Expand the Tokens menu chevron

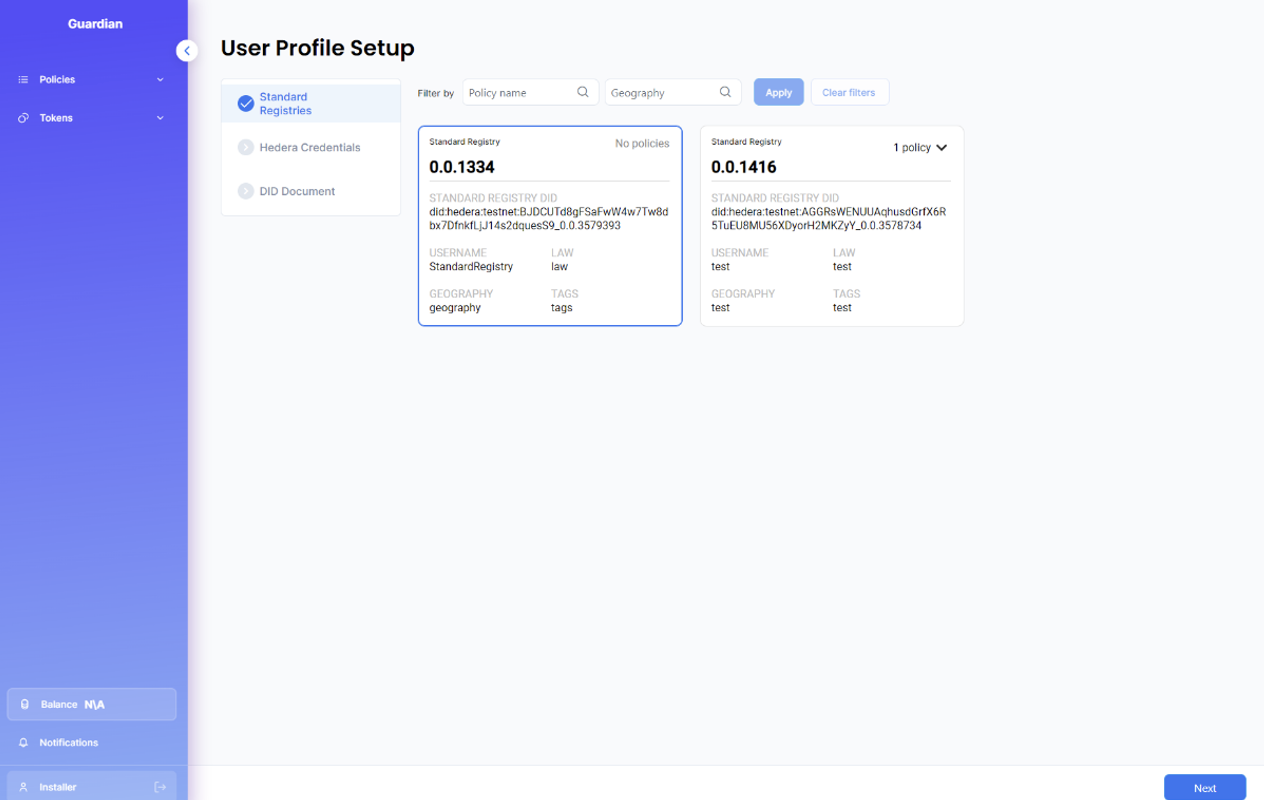(x=160, y=118)
